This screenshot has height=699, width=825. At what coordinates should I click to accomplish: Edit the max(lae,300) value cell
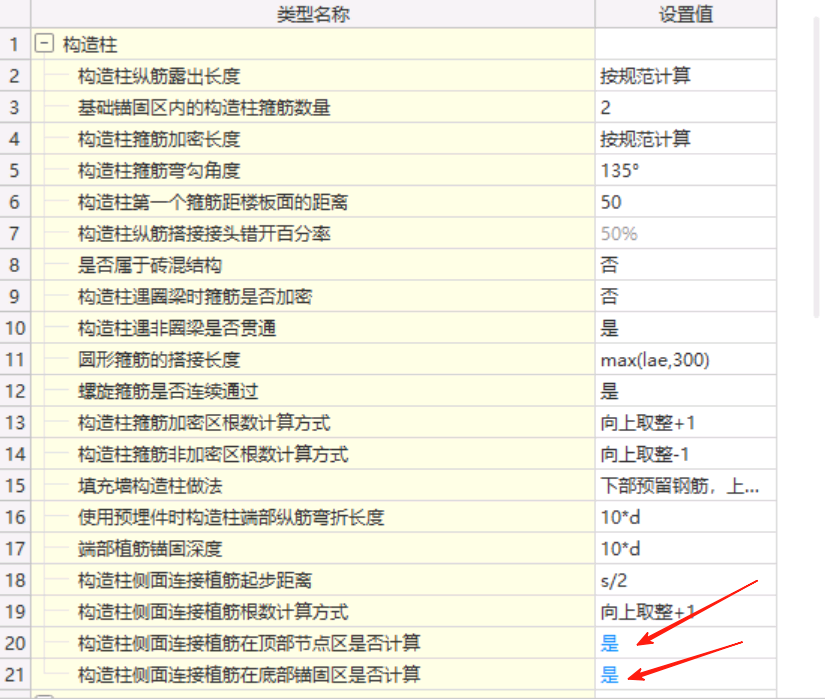pos(686,360)
